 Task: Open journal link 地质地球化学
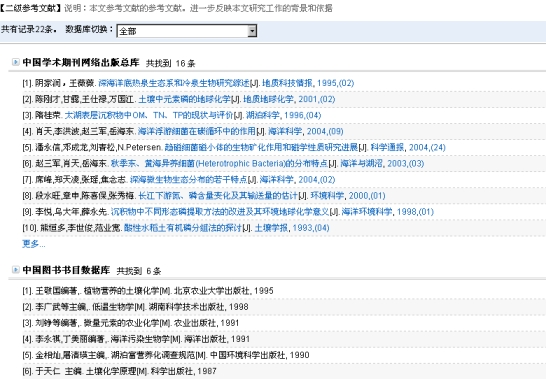(268, 99)
